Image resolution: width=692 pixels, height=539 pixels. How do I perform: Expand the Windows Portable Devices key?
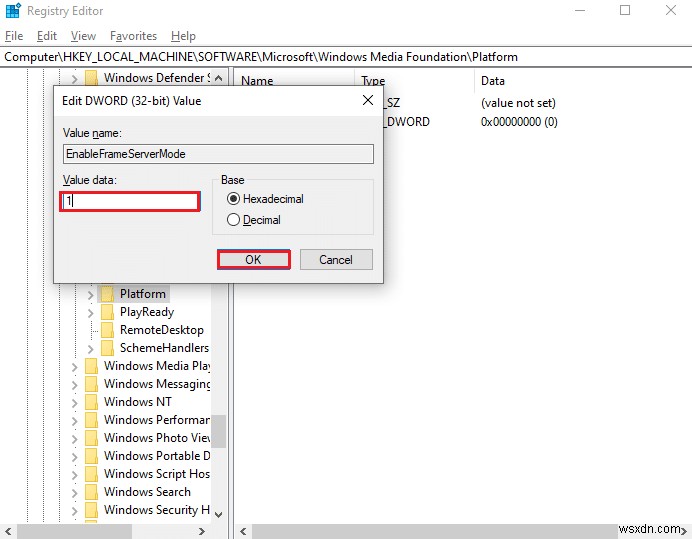point(75,456)
